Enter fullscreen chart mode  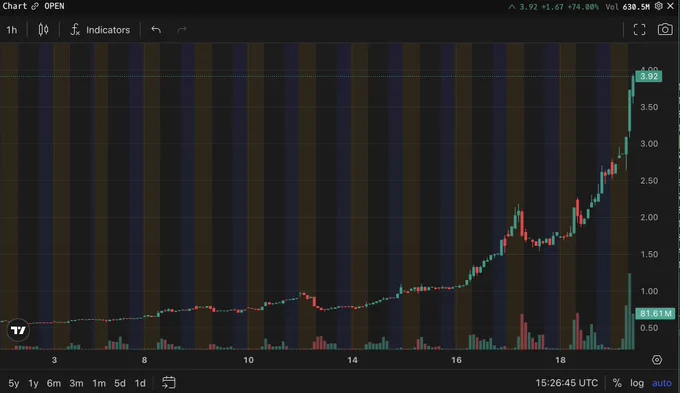639,29
